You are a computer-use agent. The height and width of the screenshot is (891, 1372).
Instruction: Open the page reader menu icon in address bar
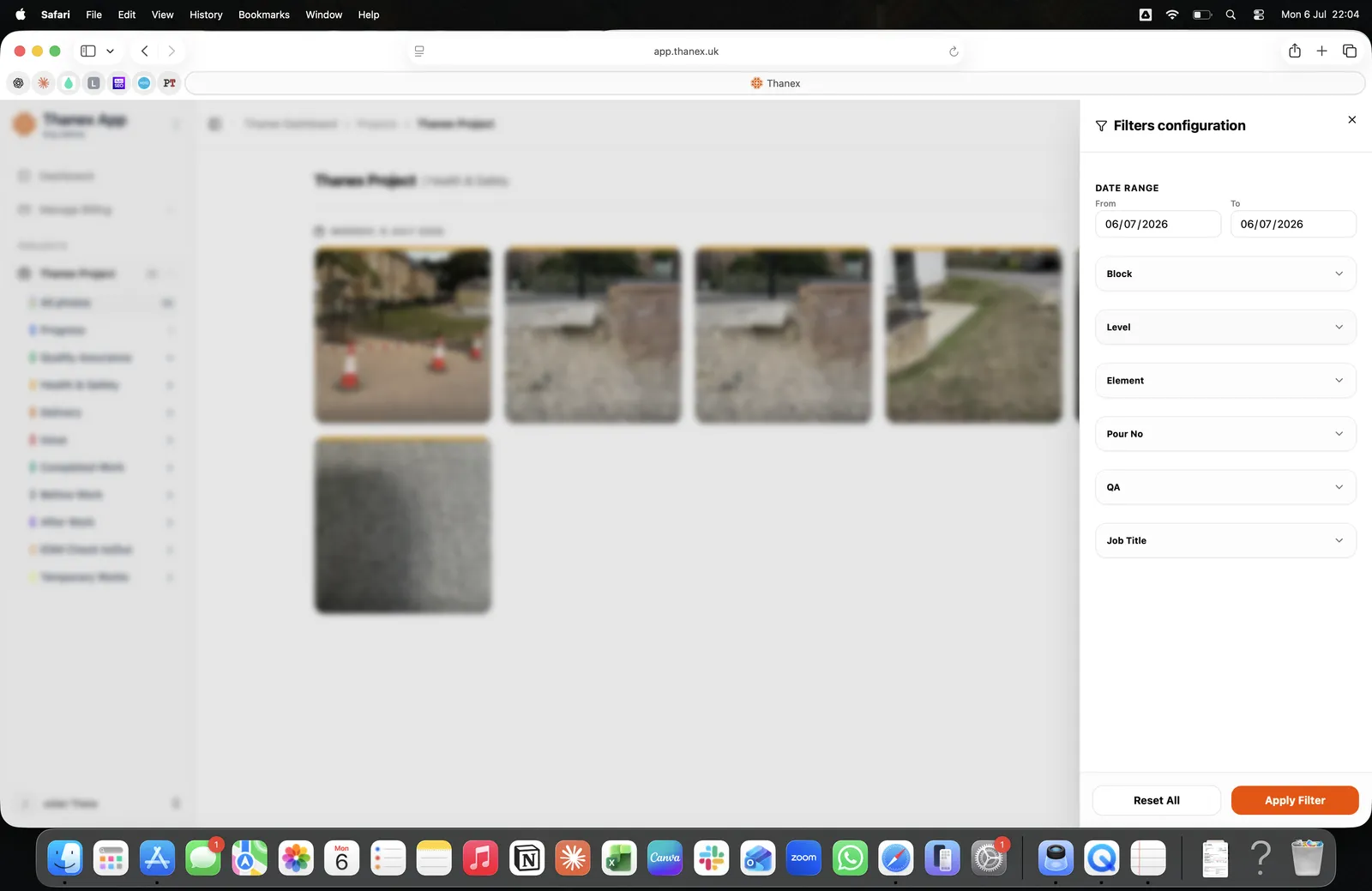(419, 51)
